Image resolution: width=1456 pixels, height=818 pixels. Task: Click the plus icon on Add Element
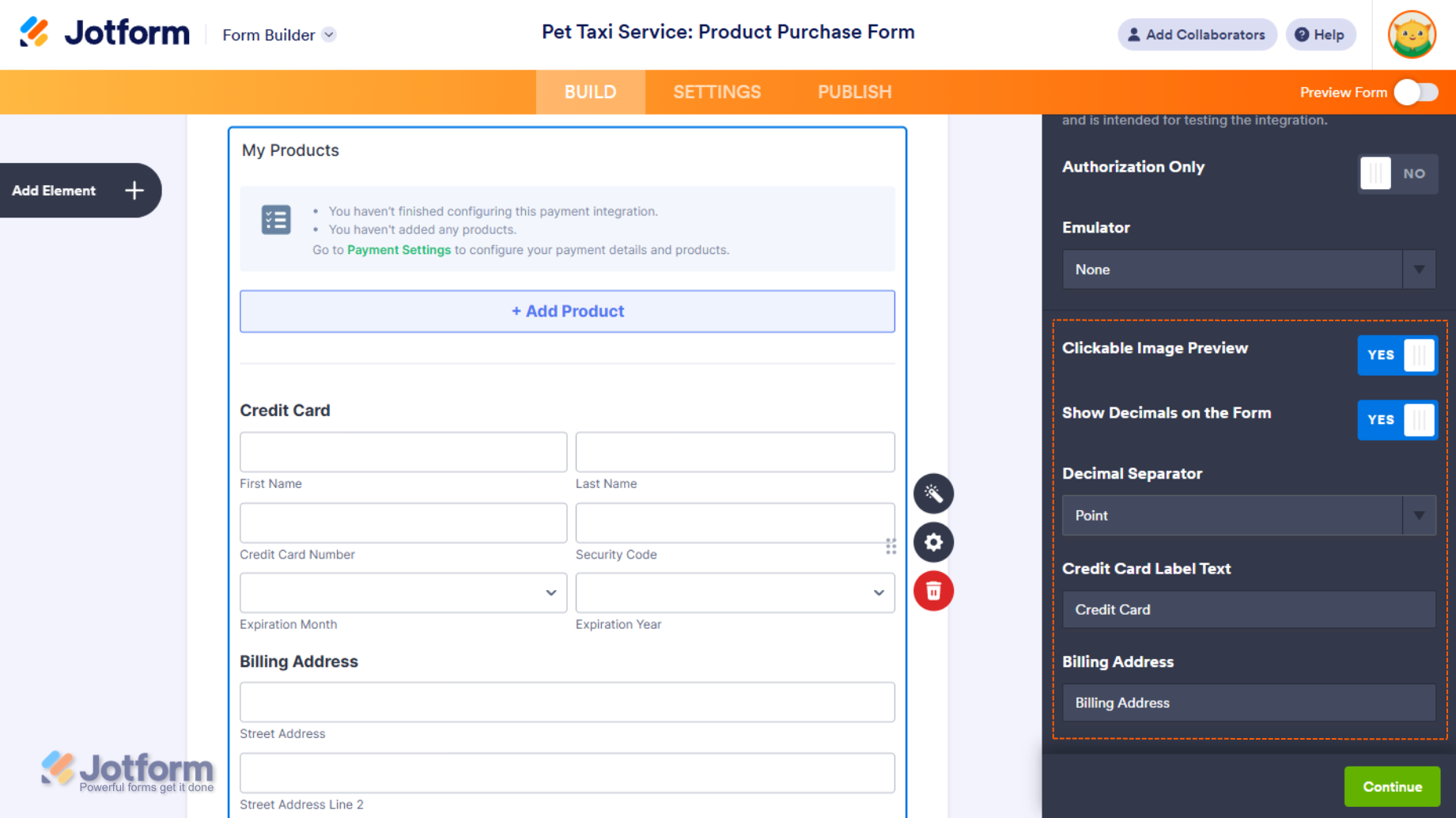pos(134,191)
